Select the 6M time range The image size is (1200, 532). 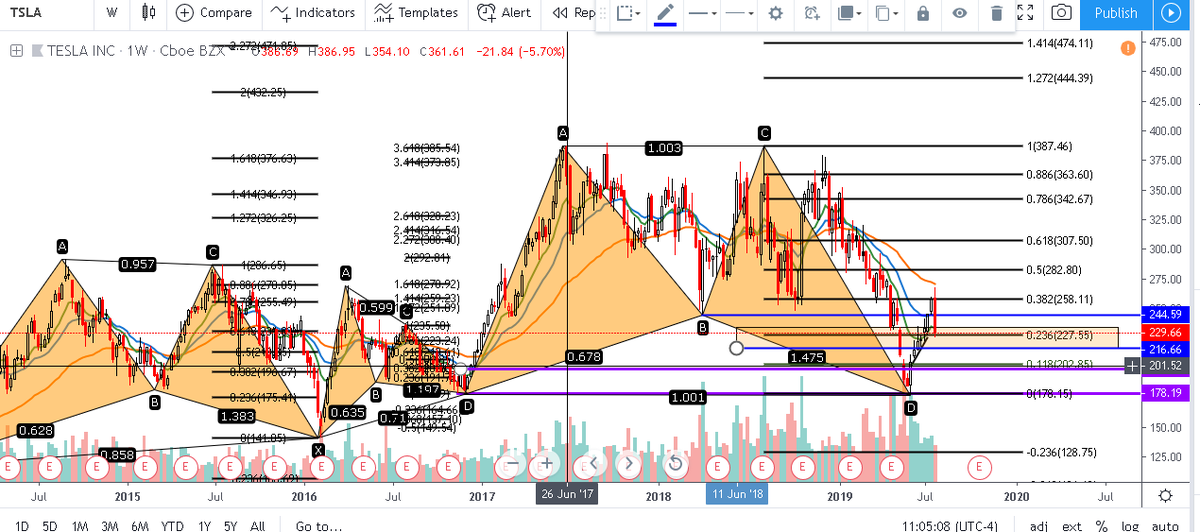(141, 524)
